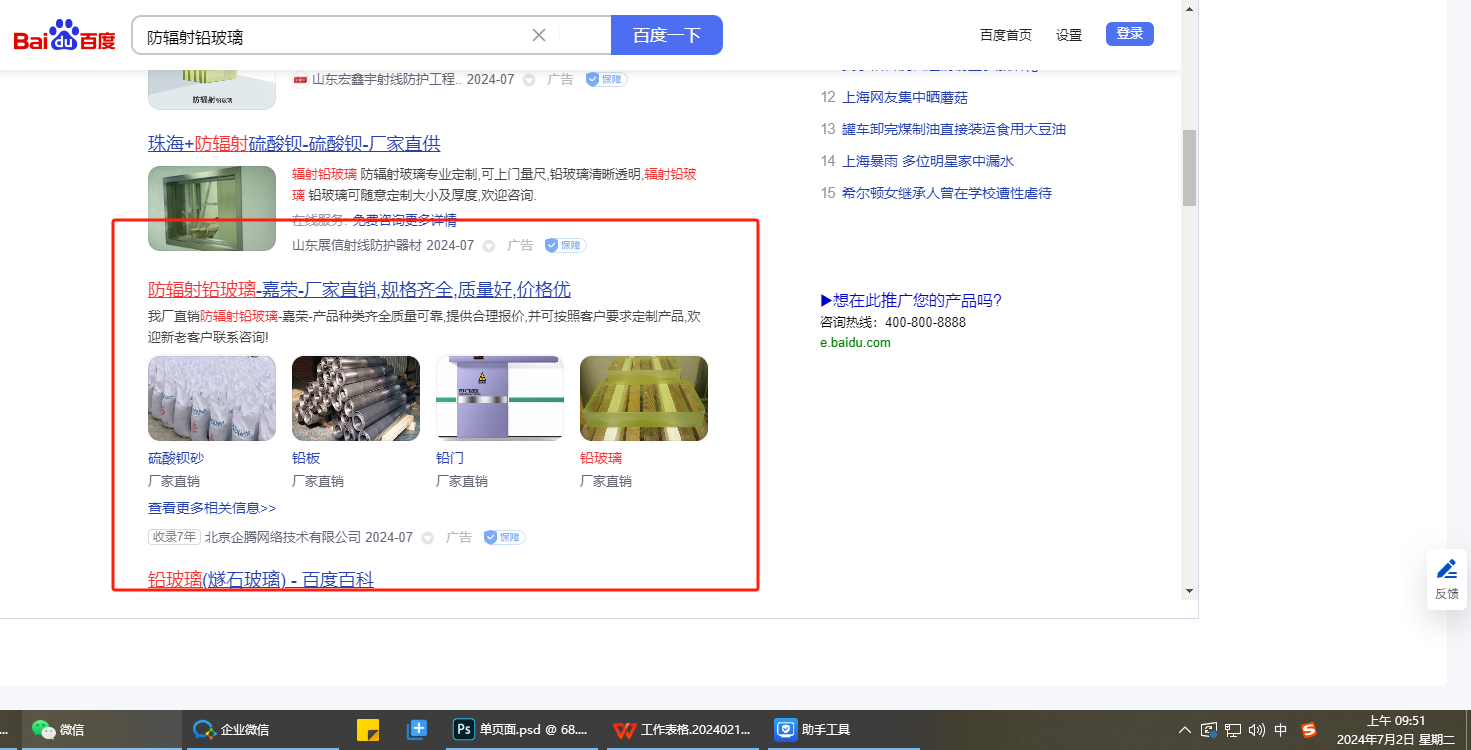Click the Baidu logo

click(64, 36)
